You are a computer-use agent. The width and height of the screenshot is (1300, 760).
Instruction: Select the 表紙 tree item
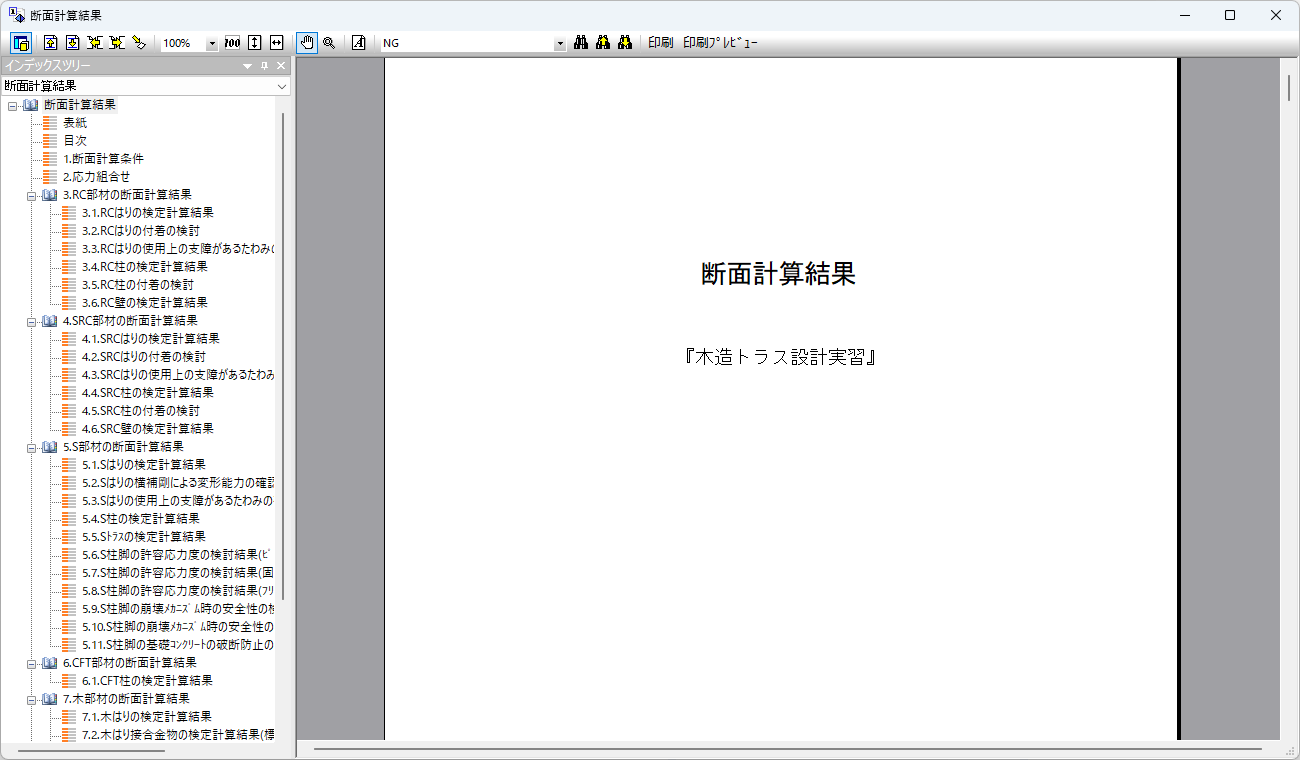[75, 123]
